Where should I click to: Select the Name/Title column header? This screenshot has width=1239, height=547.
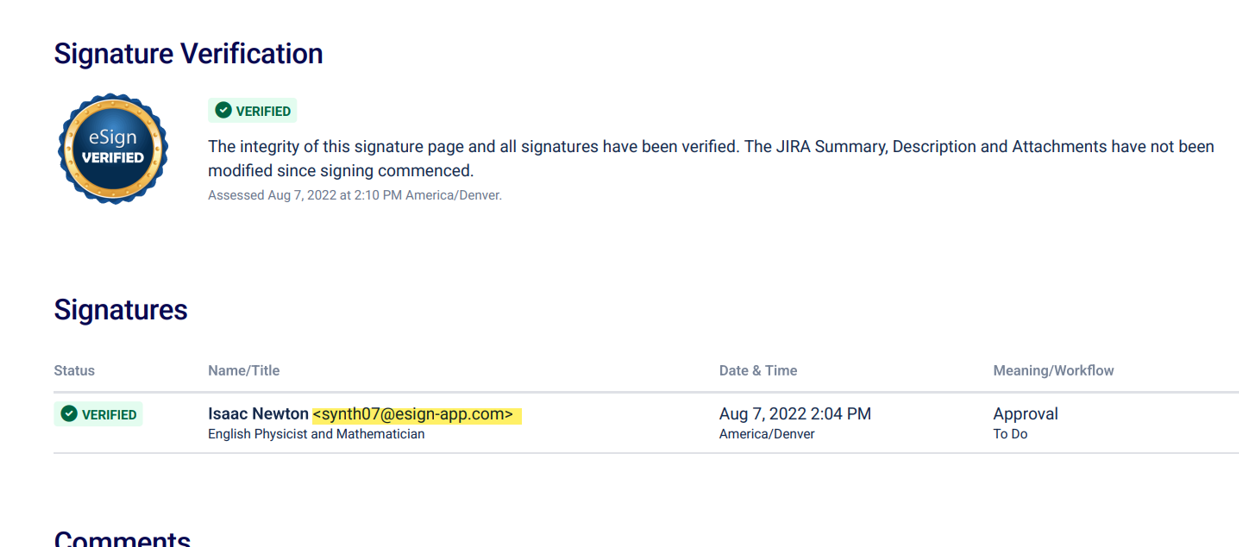point(244,371)
